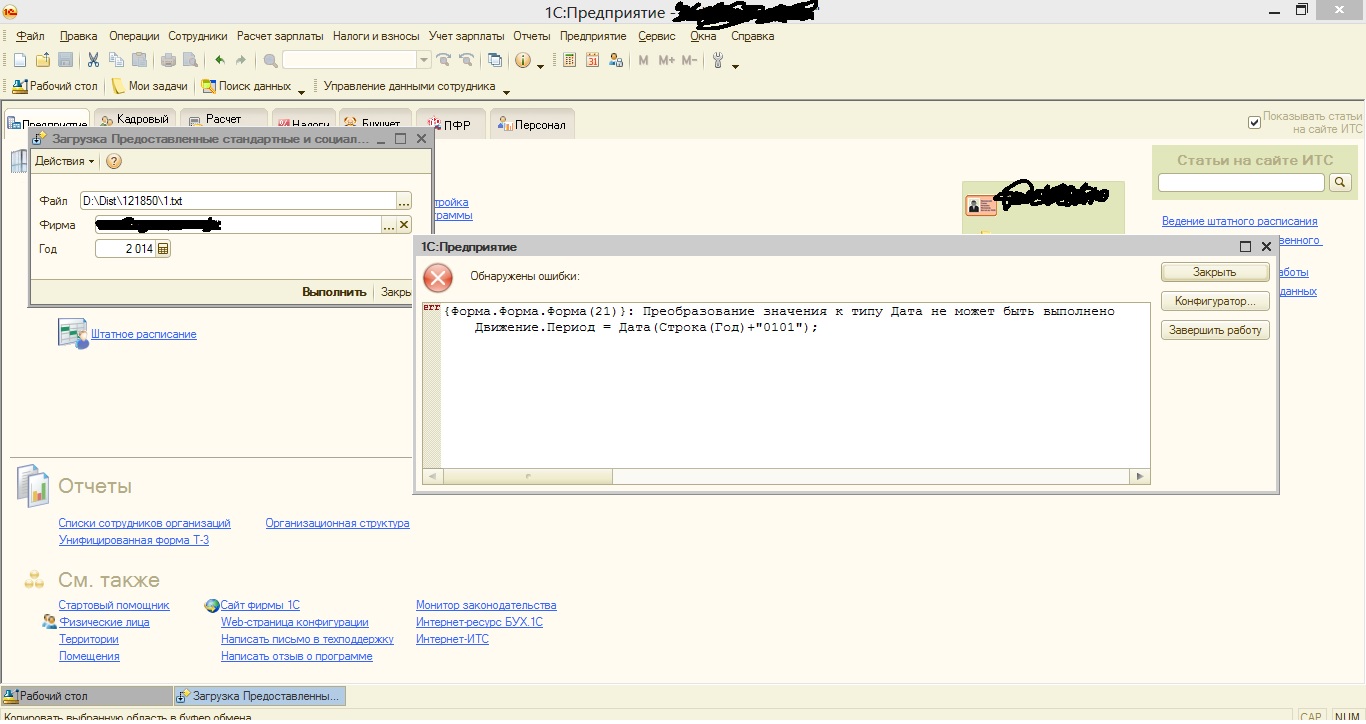Screen dimensions: 1366x724
Task: Open the Расчет зарплаты menu
Action: (x=280, y=36)
